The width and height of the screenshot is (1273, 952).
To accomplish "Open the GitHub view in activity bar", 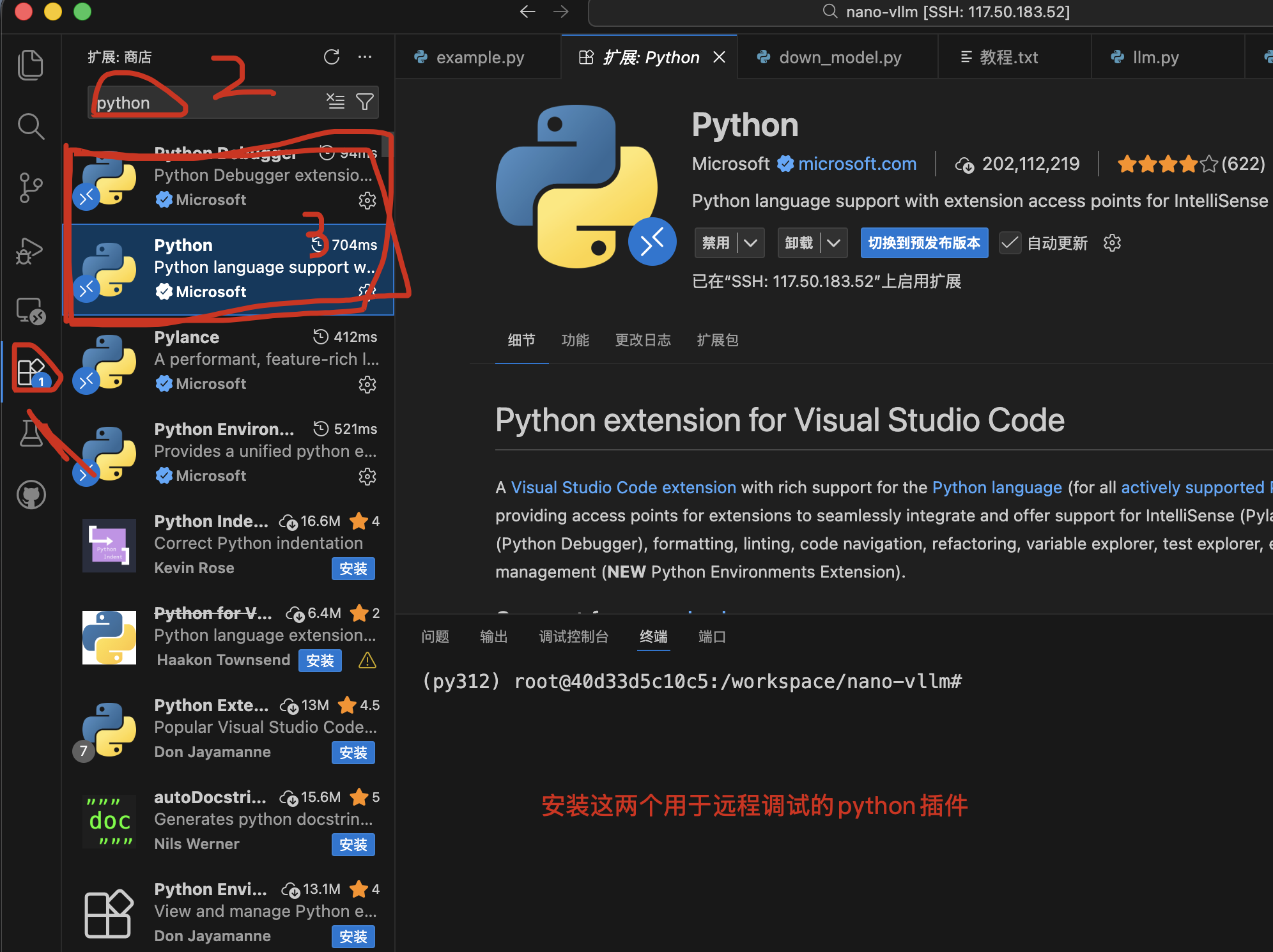I will (x=30, y=495).
